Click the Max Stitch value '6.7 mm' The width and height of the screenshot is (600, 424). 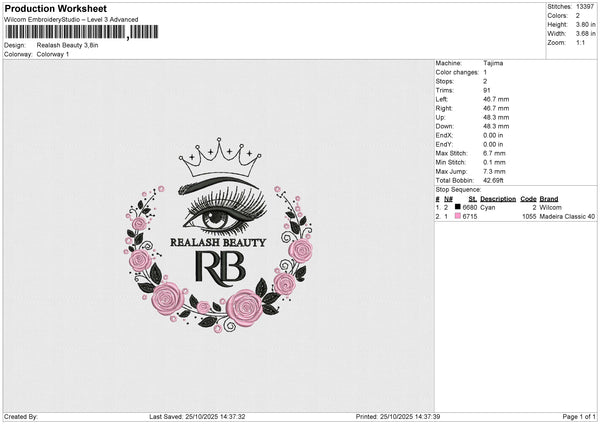tap(494, 153)
